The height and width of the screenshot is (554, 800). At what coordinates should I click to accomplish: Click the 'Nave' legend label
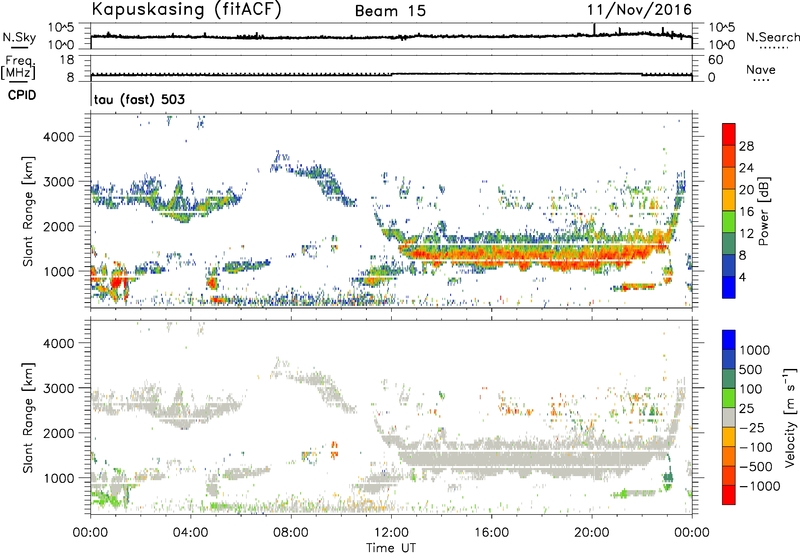[761, 69]
